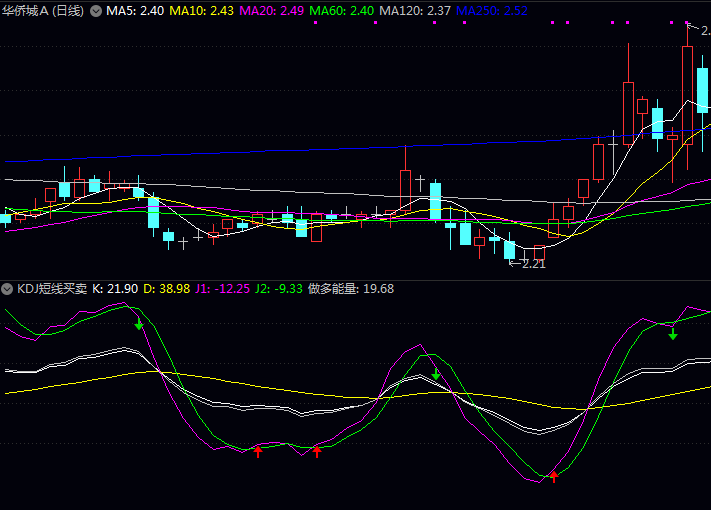Click the rightmost red buy arrow in KDJ

pyautogui.click(x=554, y=477)
